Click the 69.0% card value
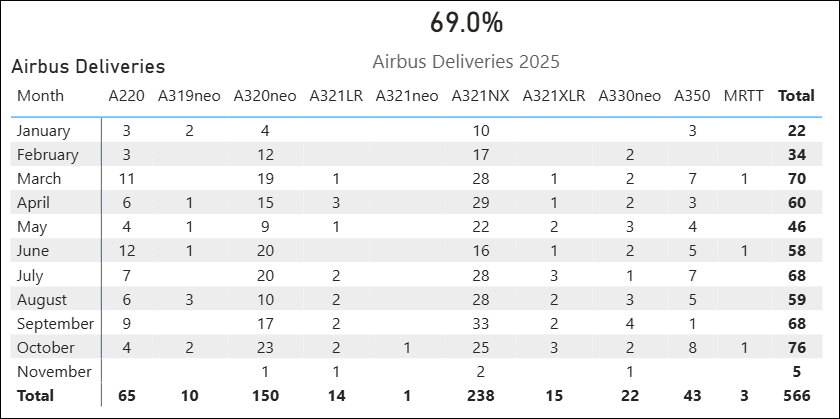 467,22
